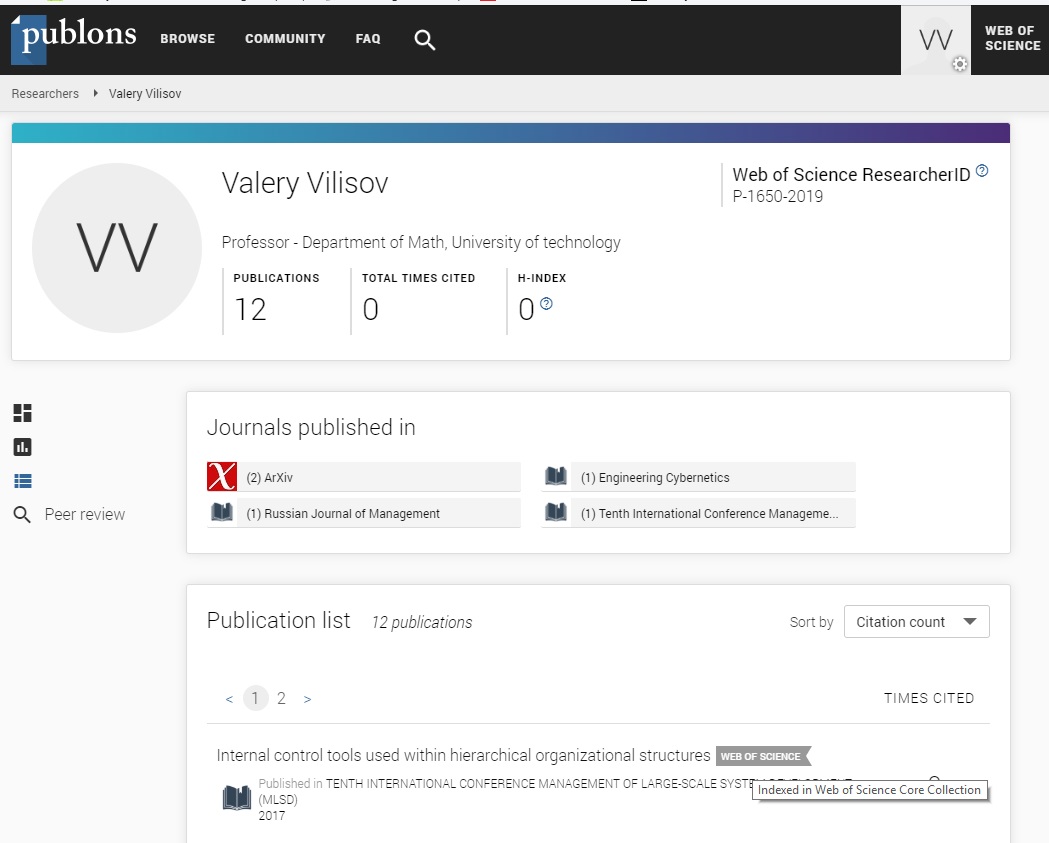This screenshot has height=843, width=1049.
Task: Click the Times Cited column header
Action: click(929, 698)
